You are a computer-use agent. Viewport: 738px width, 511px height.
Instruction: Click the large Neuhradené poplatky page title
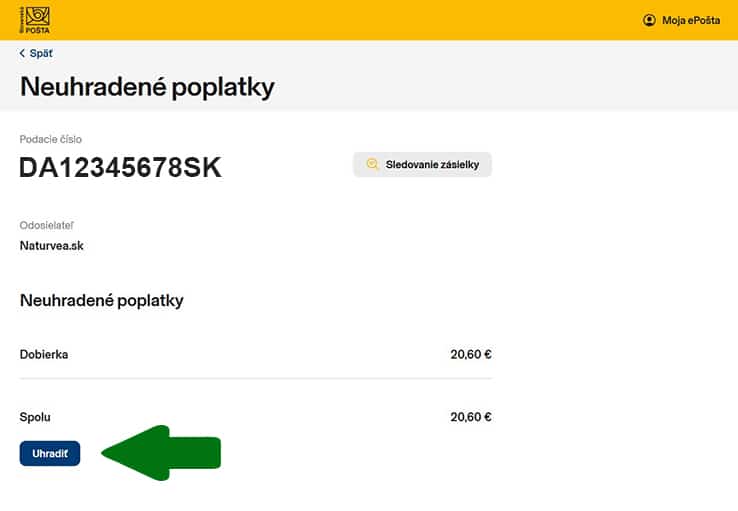click(x=147, y=87)
